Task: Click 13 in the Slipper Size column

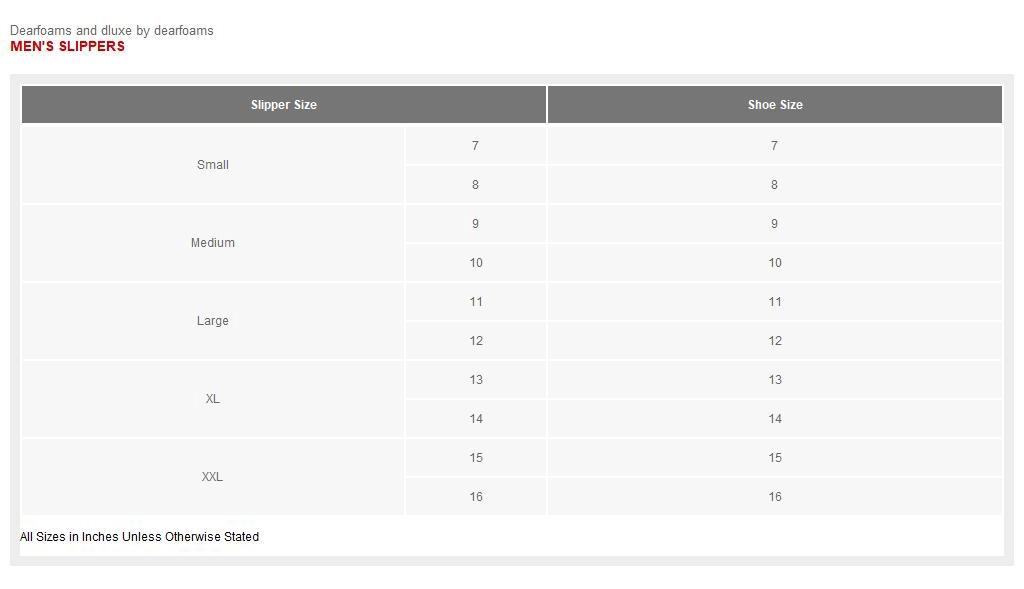Action: (476, 380)
